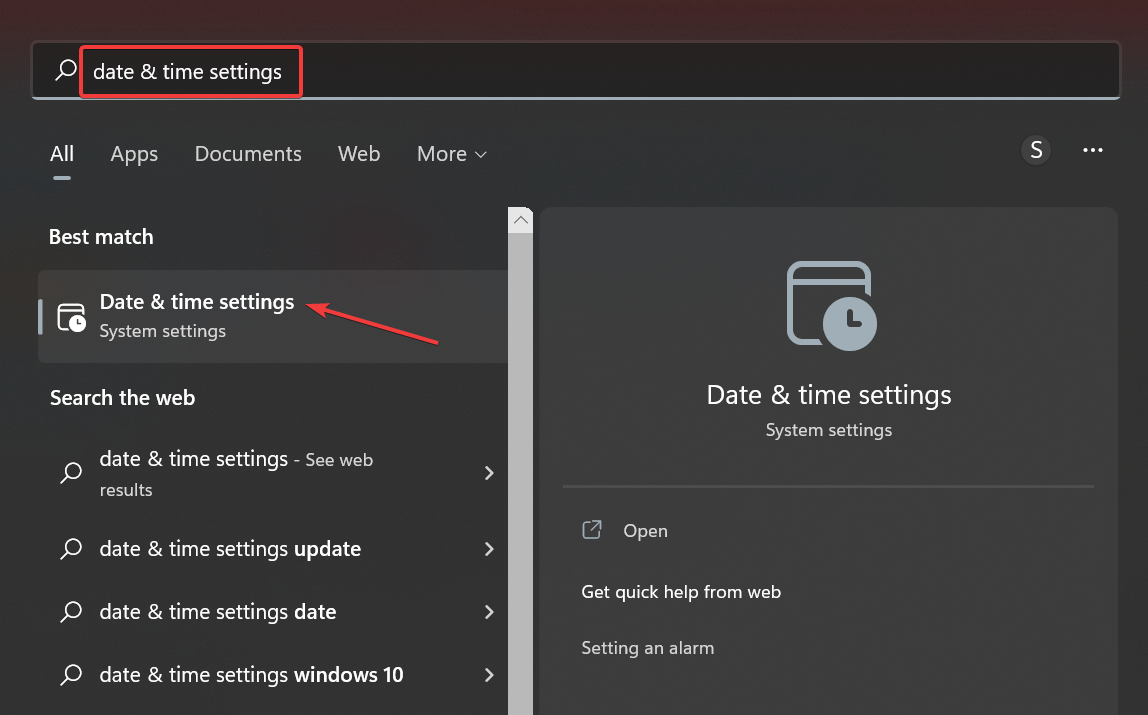Click the Open external-link icon
The height and width of the screenshot is (715, 1148).
[x=592, y=530]
